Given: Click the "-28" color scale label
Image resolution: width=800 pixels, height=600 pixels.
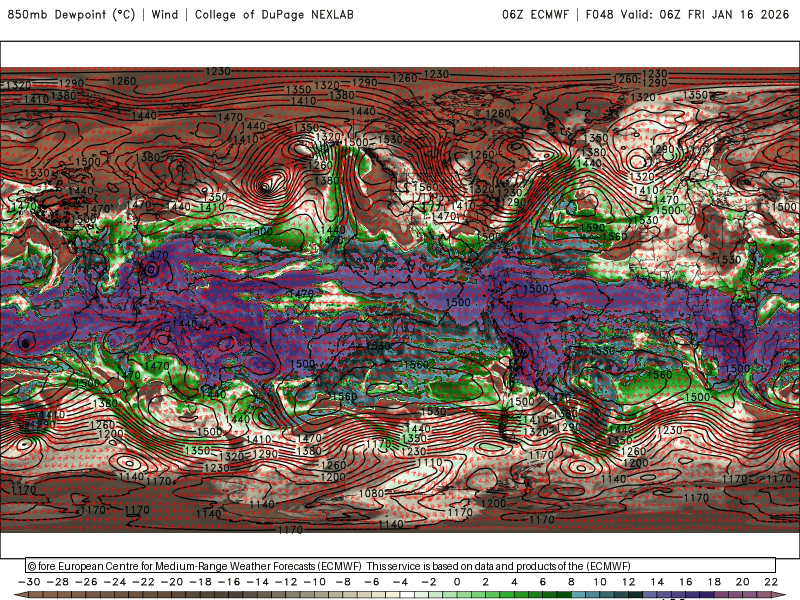Looking at the screenshot, I should (57, 582).
